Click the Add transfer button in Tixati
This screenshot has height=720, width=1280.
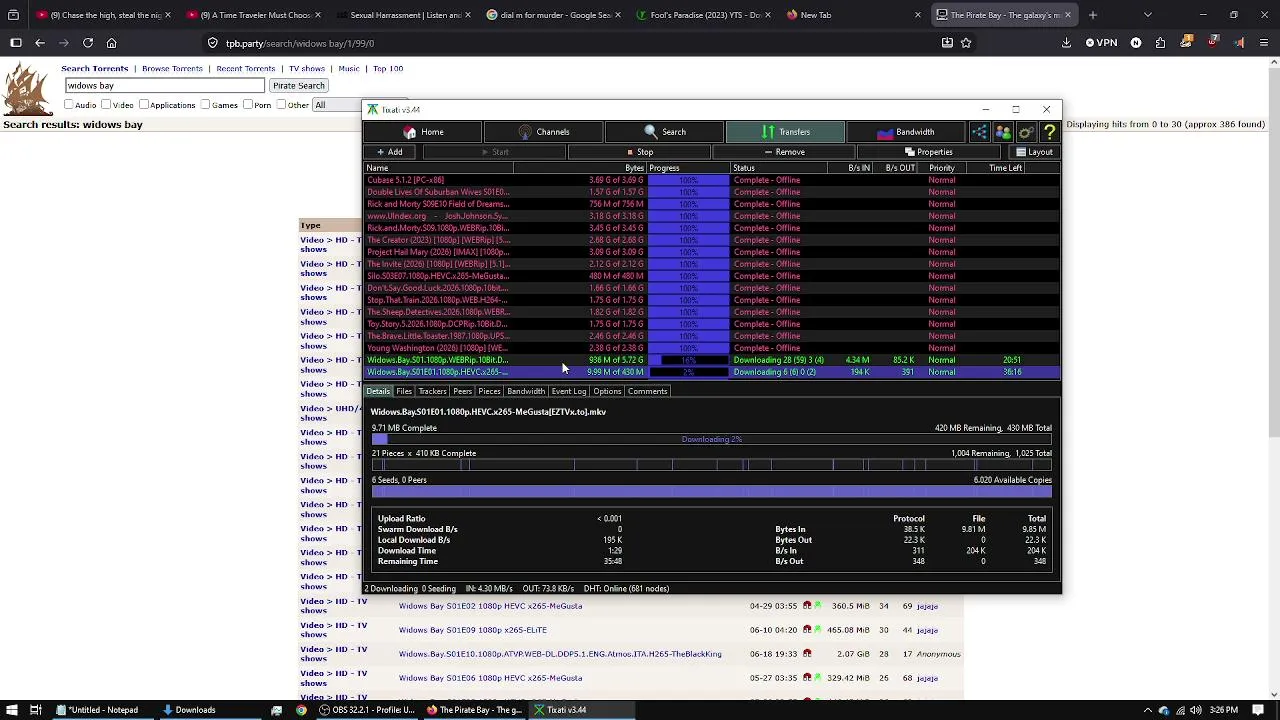[x=390, y=152]
